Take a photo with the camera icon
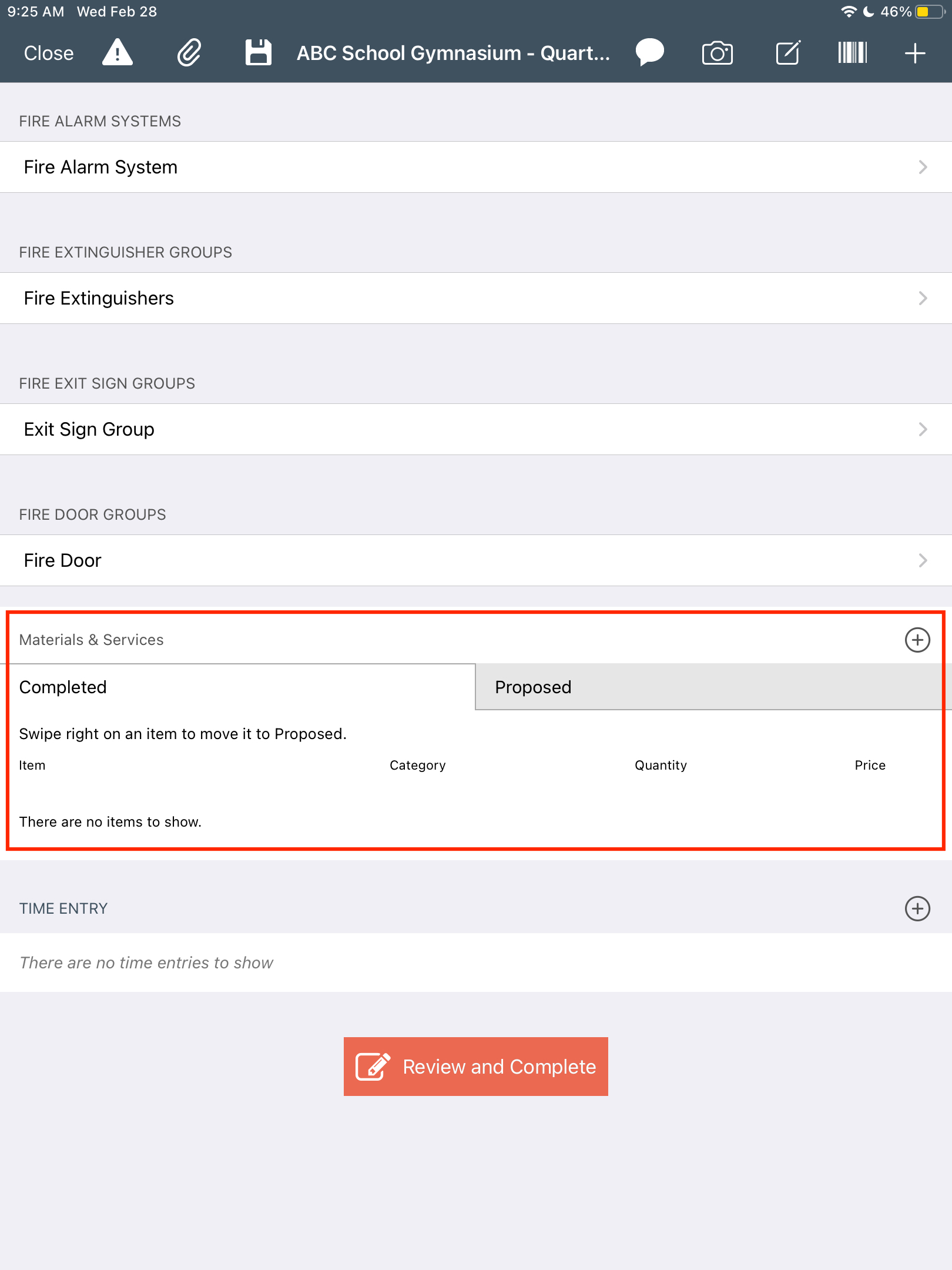The height and width of the screenshot is (1270, 952). 718,53
